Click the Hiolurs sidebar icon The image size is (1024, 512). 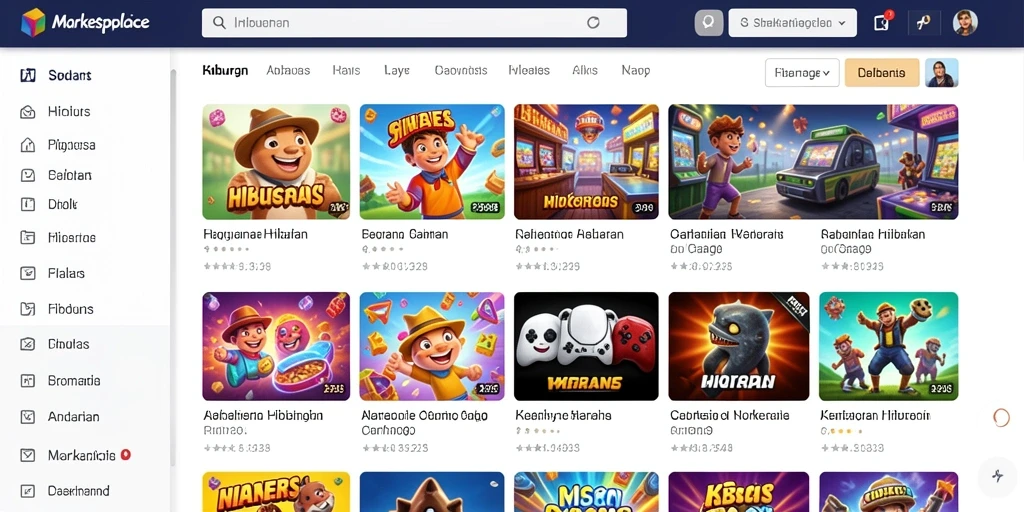28,112
